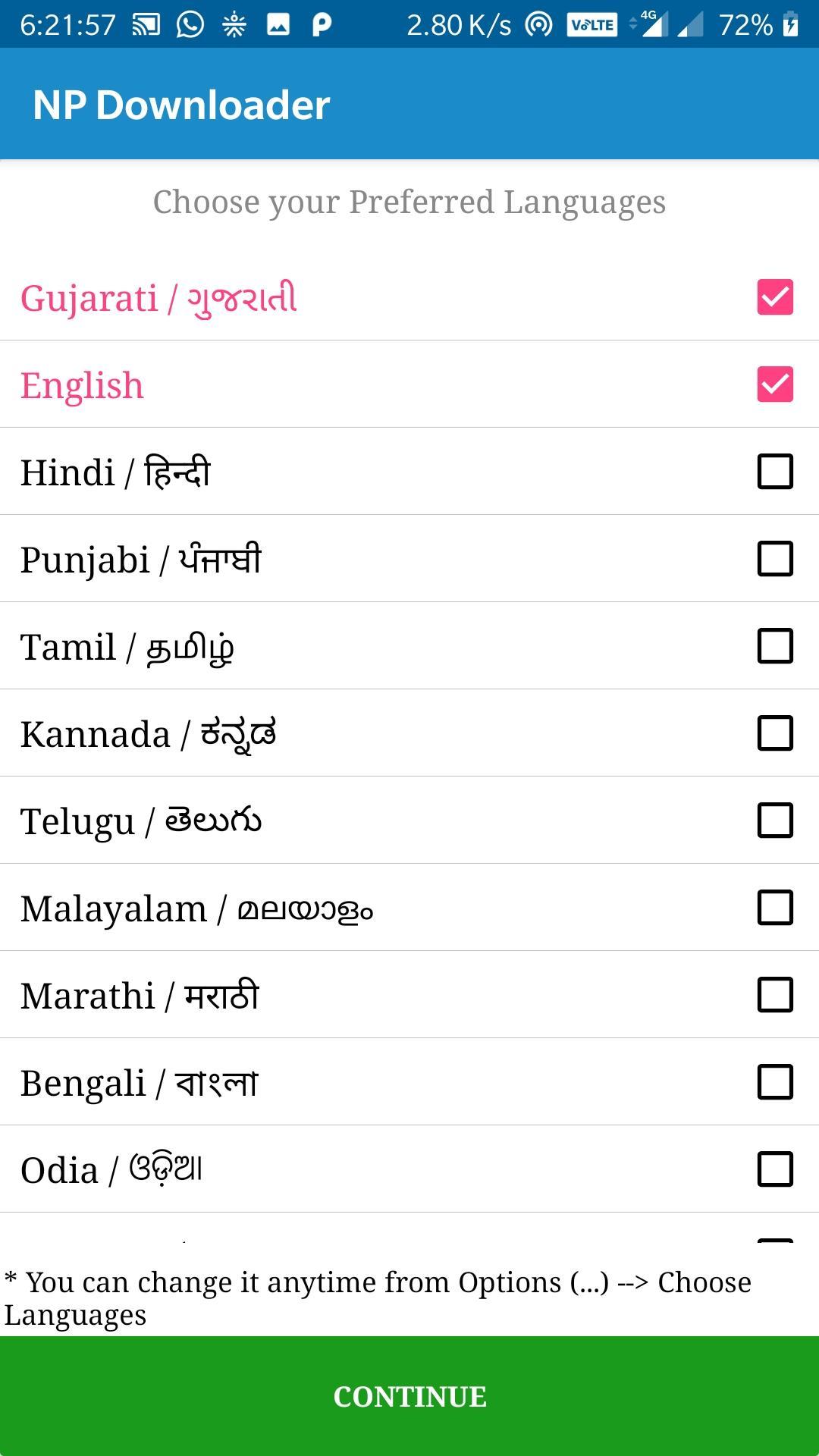
Task: Open the WhatsApp notification icon in status bar
Action: [x=190, y=25]
